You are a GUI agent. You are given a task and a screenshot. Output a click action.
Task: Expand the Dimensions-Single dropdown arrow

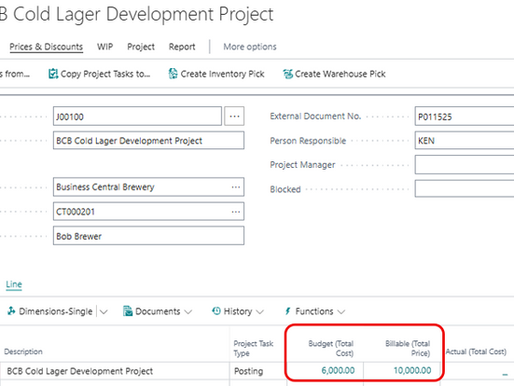[104, 312]
